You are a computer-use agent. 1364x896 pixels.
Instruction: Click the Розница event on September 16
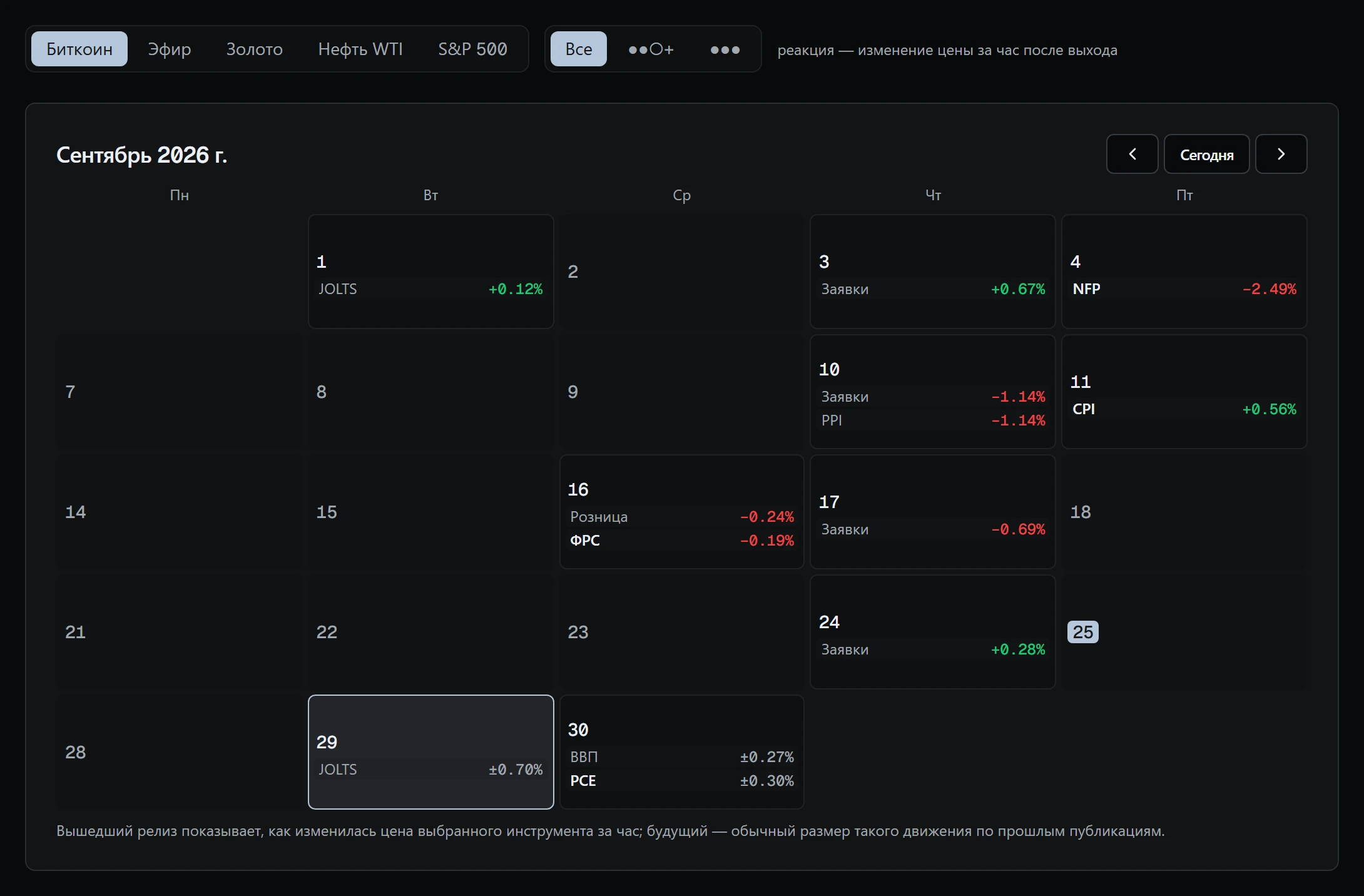click(682, 517)
